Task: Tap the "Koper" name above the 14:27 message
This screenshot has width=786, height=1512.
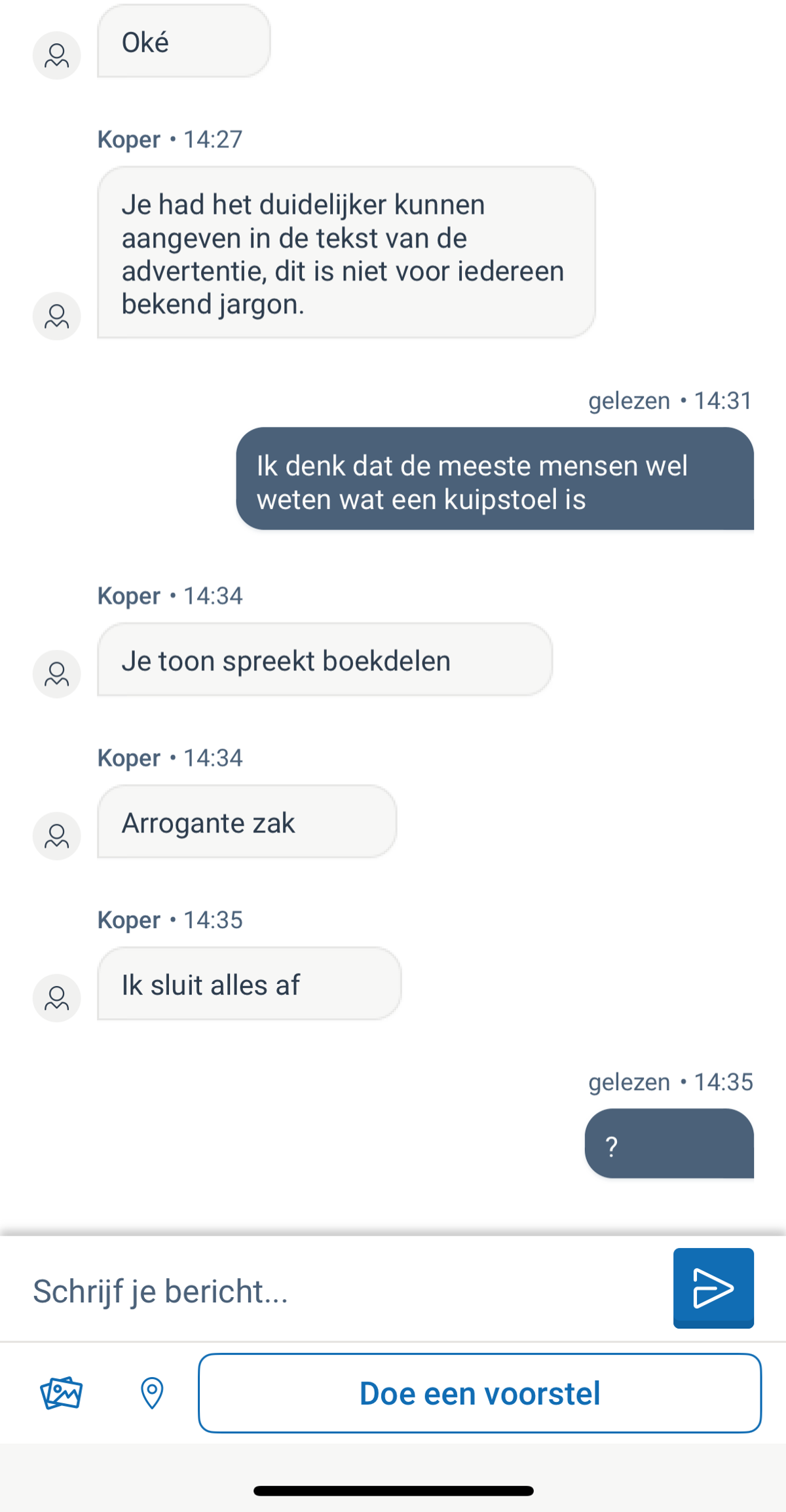Action: click(129, 140)
